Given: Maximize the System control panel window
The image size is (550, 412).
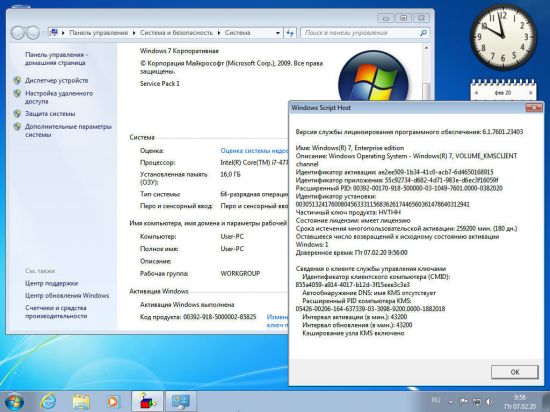Looking at the screenshot, I should (403, 18).
